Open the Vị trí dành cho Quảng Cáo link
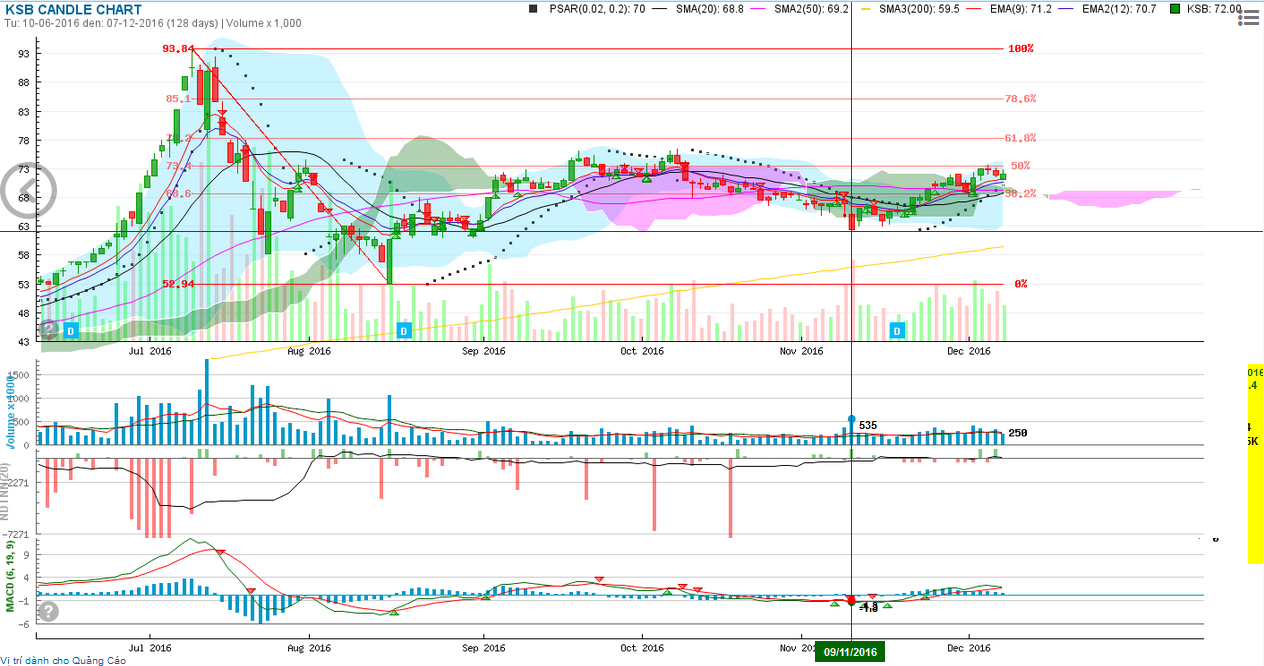The height and width of the screenshot is (666, 1264). point(64,660)
